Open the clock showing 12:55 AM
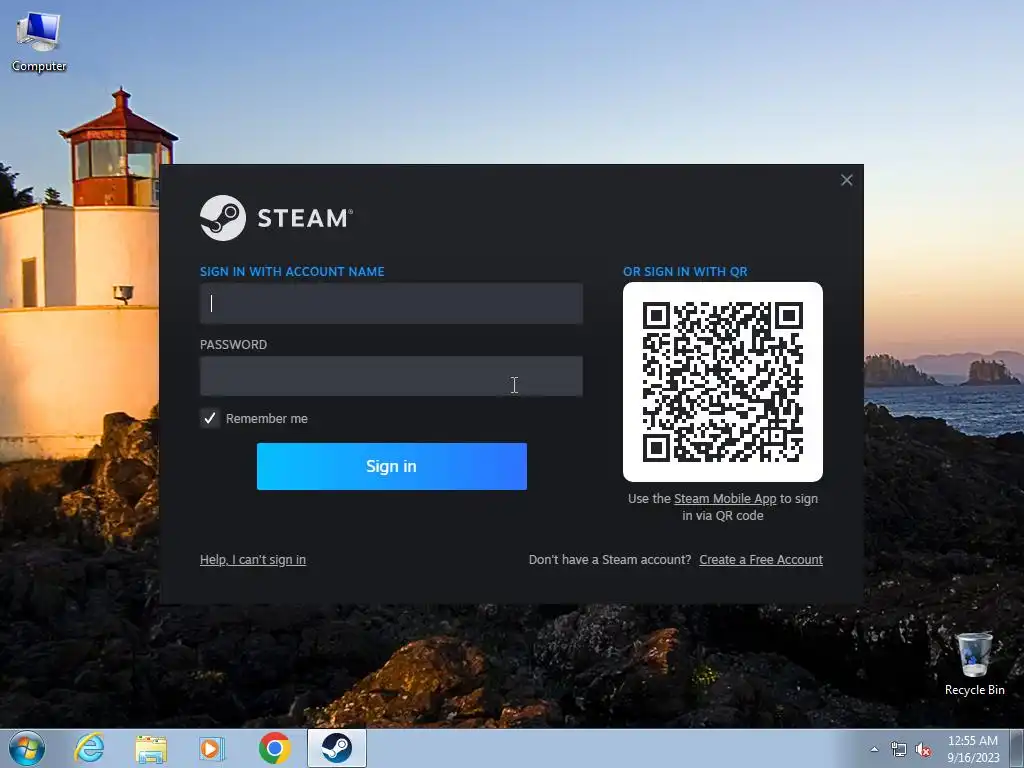The width and height of the screenshot is (1024, 768). pyautogui.click(x=973, y=749)
